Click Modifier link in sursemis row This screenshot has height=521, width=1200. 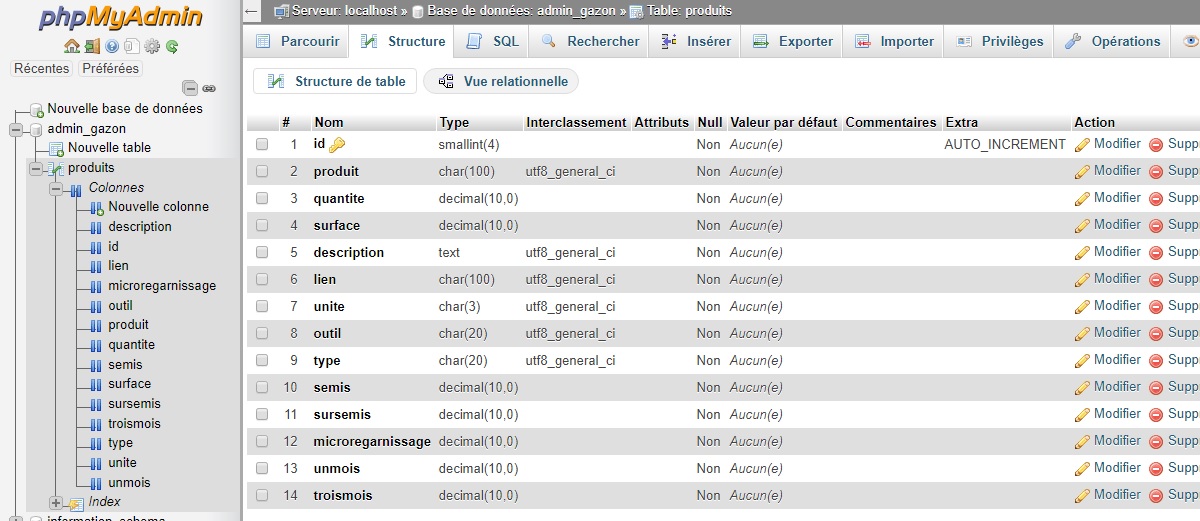1117,414
